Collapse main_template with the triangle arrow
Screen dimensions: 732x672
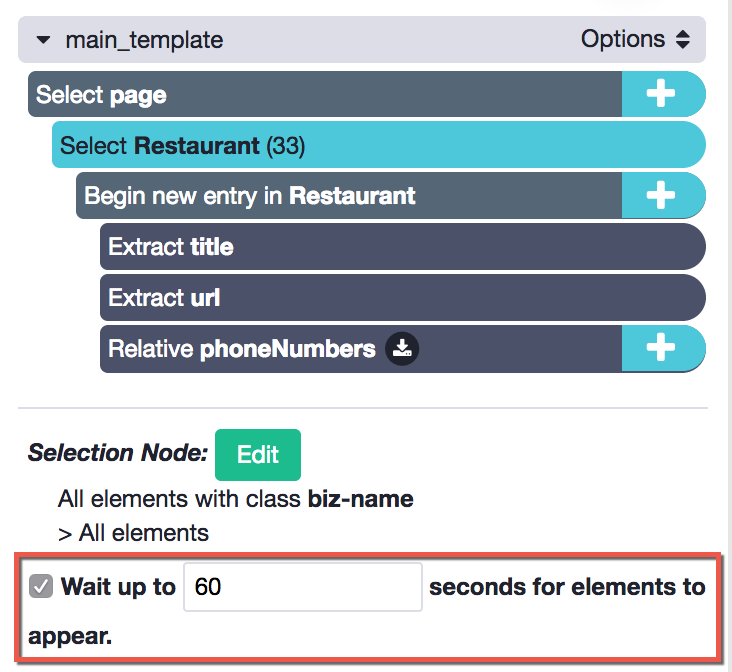coord(43,40)
